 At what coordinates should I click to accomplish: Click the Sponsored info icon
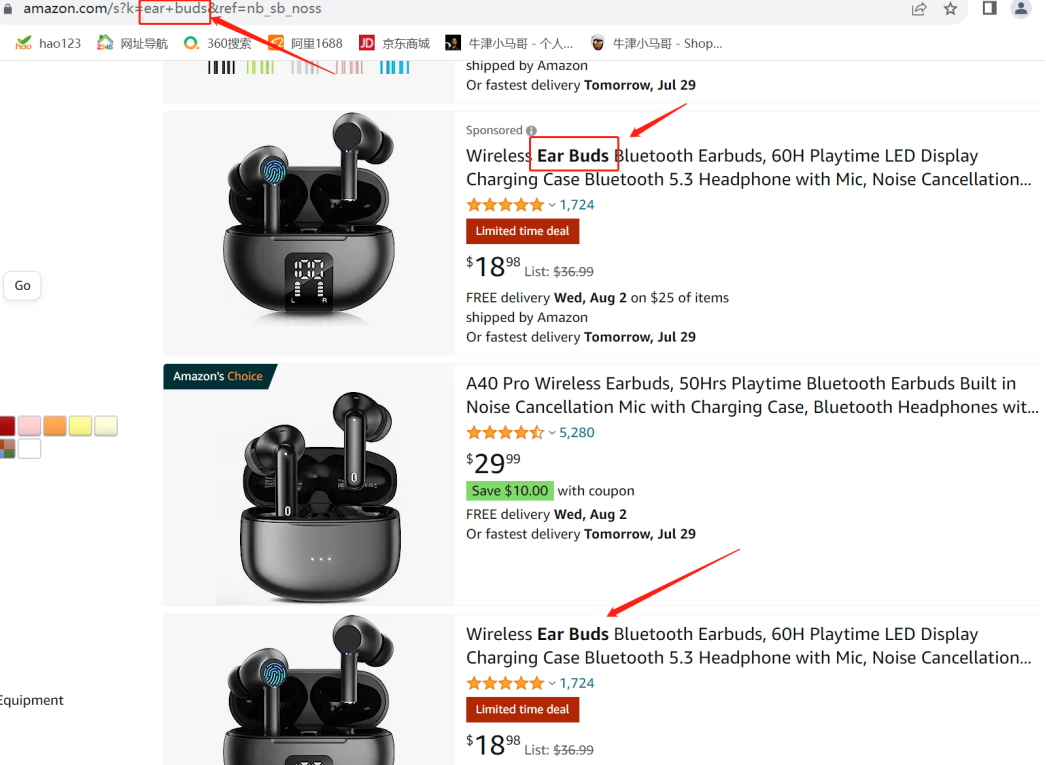pyautogui.click(x=531, y=131)
